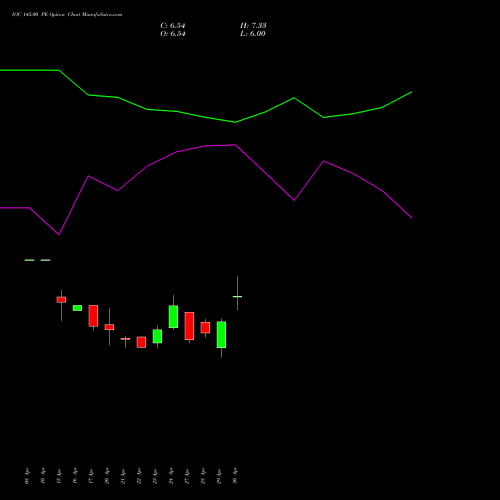The width and height of the screenshot is (500, 500).
Task: Click the chart title text at top left
Action: [67, 15]
